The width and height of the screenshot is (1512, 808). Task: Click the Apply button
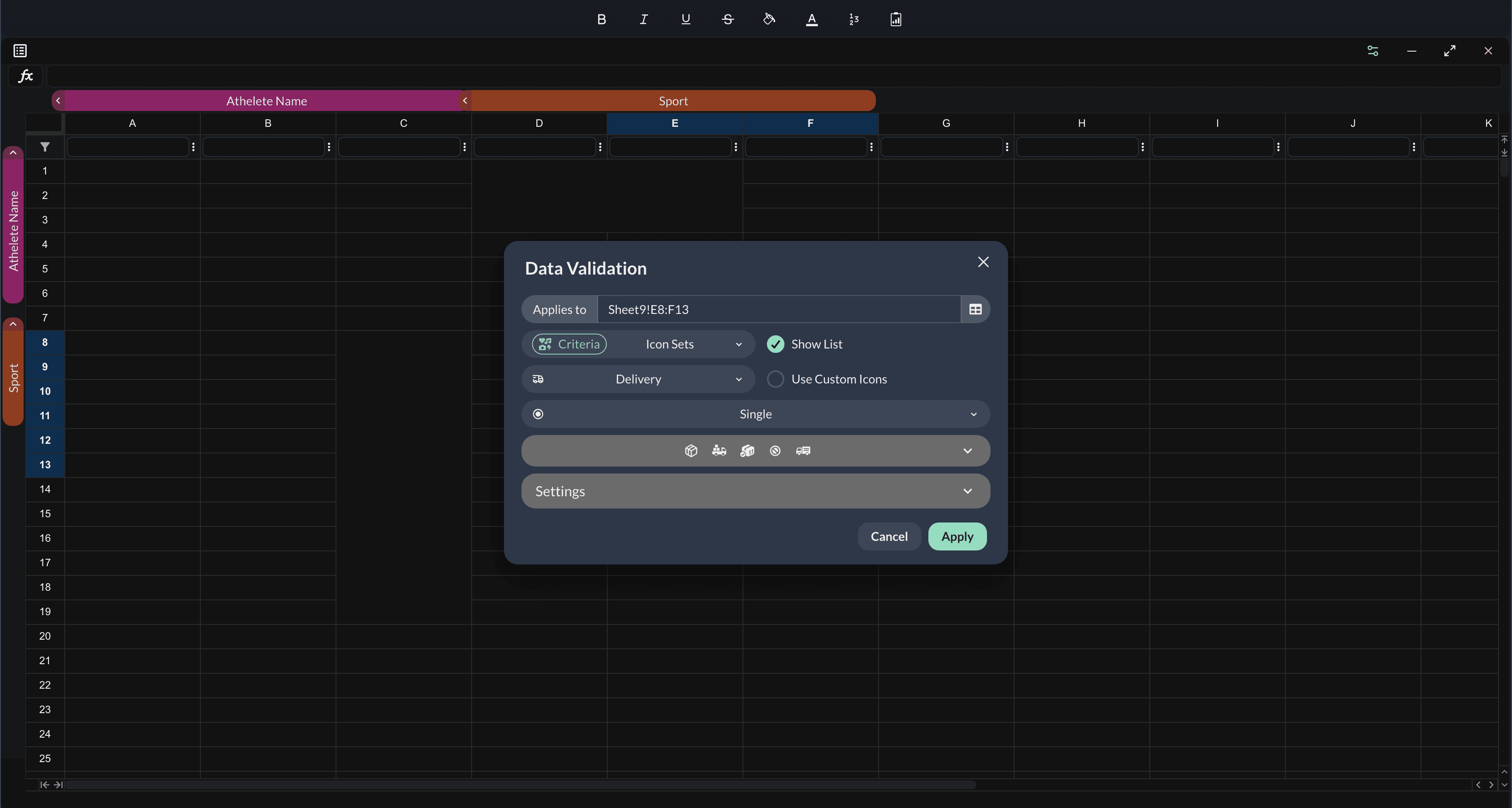tap(957, 536)
